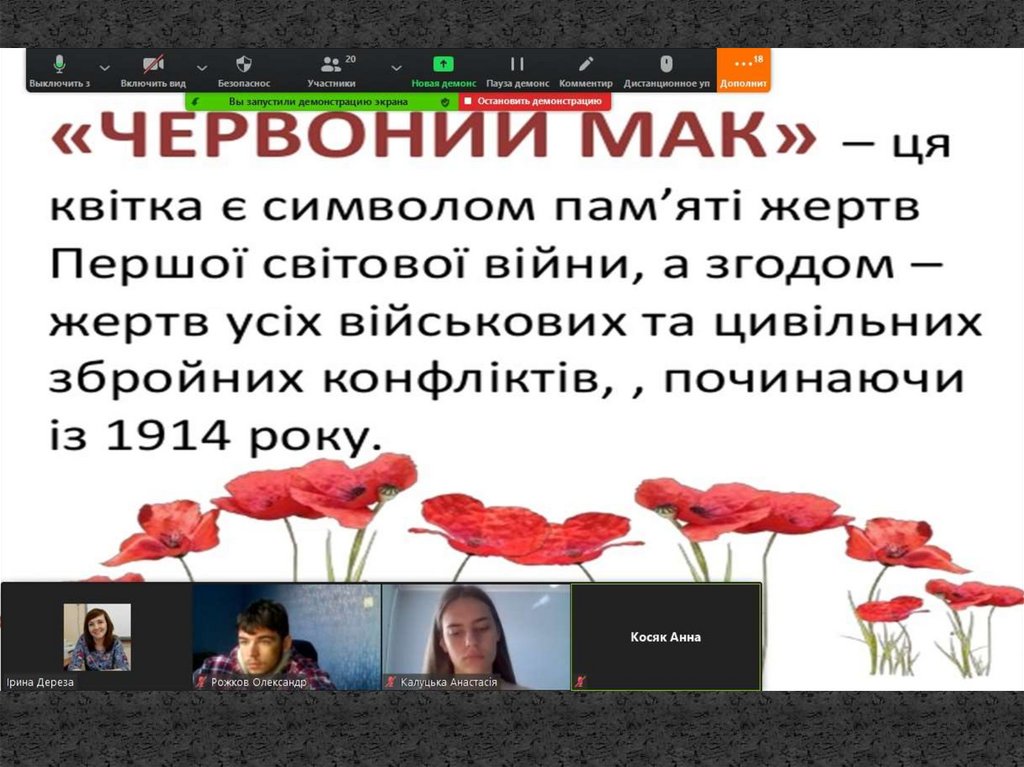This screenshot has height=767, width=1024.
Task: Open More (Дополнит) orange menu
Action: coord(743,71)
